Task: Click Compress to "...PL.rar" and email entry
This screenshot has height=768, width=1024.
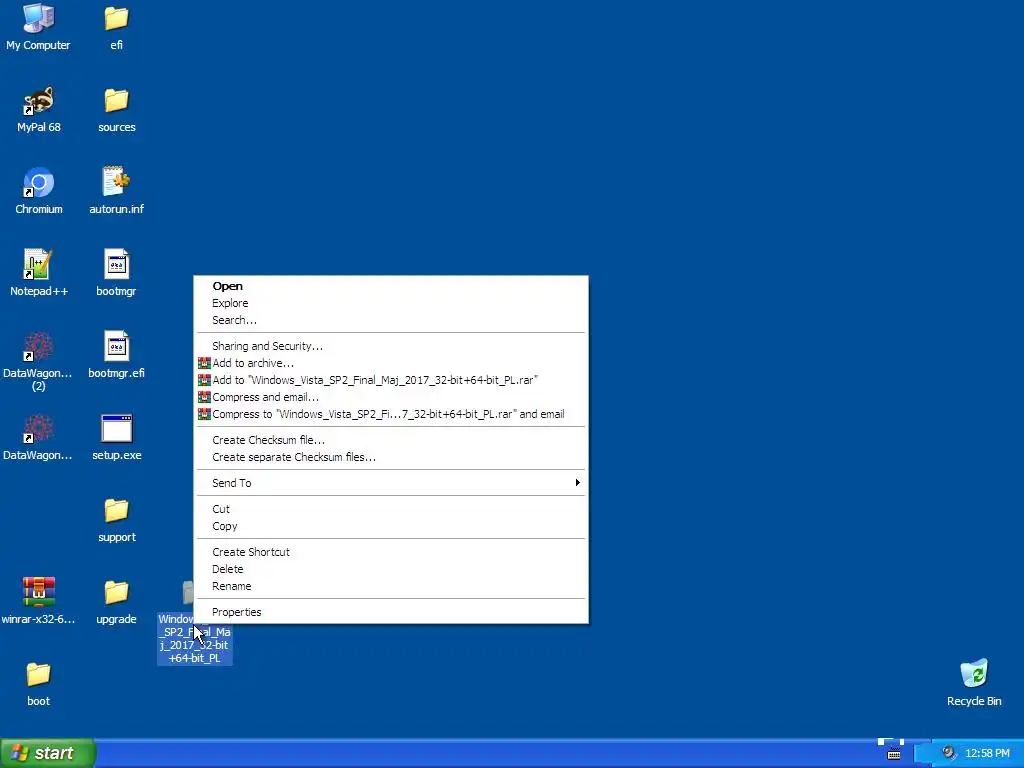Action: [x=391, y=414]
